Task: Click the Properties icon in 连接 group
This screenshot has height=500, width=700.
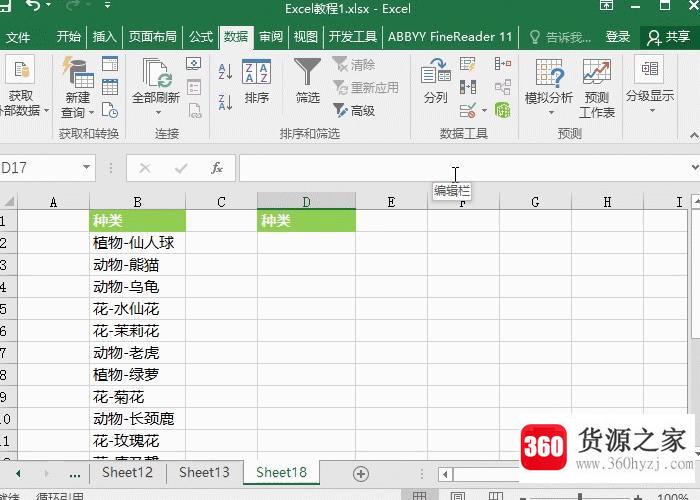Action: click(x=194, y=87)
